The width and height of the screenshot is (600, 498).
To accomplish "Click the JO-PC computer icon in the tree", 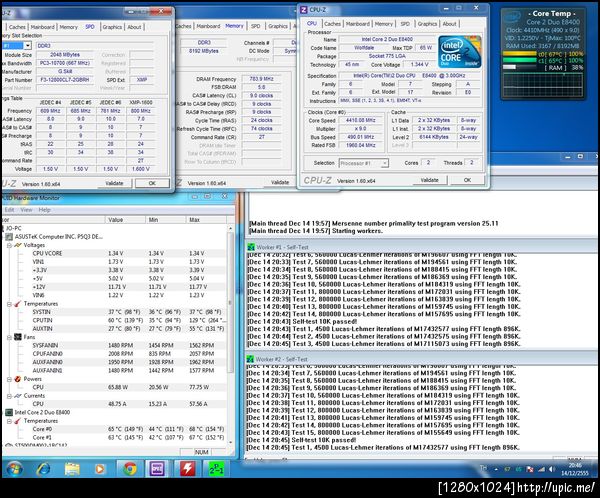I will 3,228.
